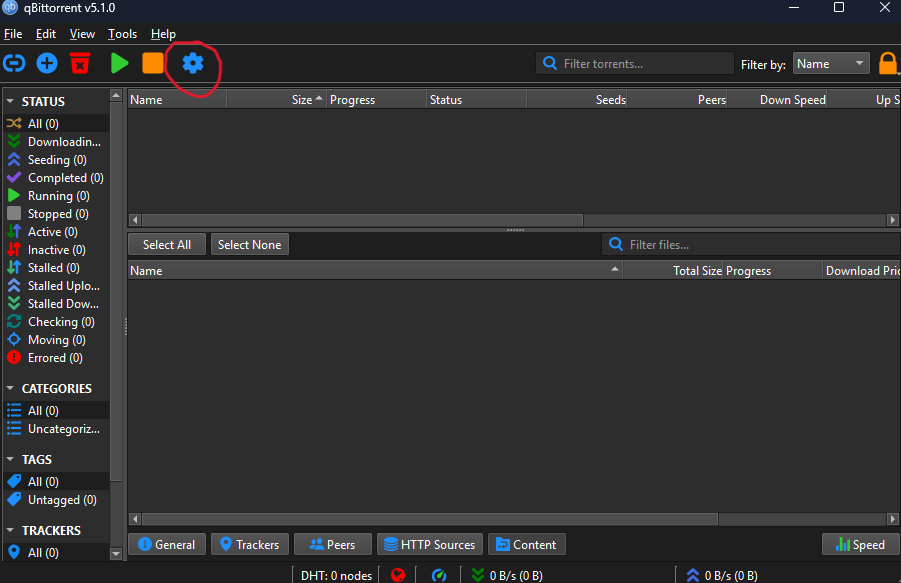Select Seeding (0) filter
901x583 pixels.
coord(56,160)
